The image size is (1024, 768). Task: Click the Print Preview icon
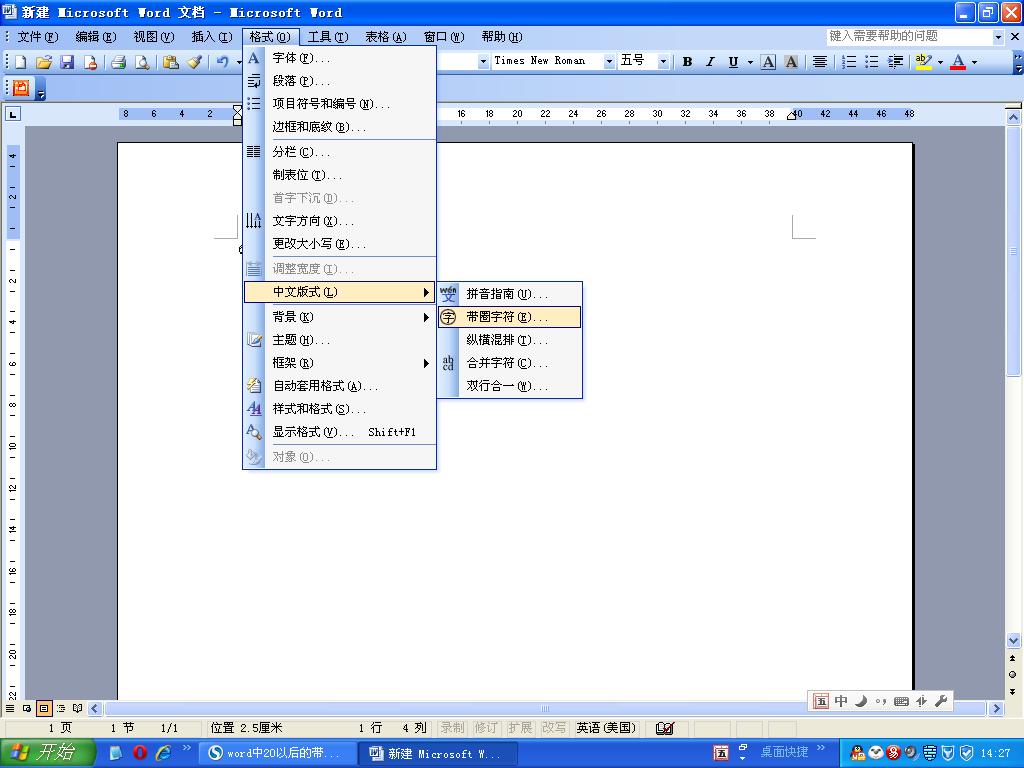click(141, 62)
